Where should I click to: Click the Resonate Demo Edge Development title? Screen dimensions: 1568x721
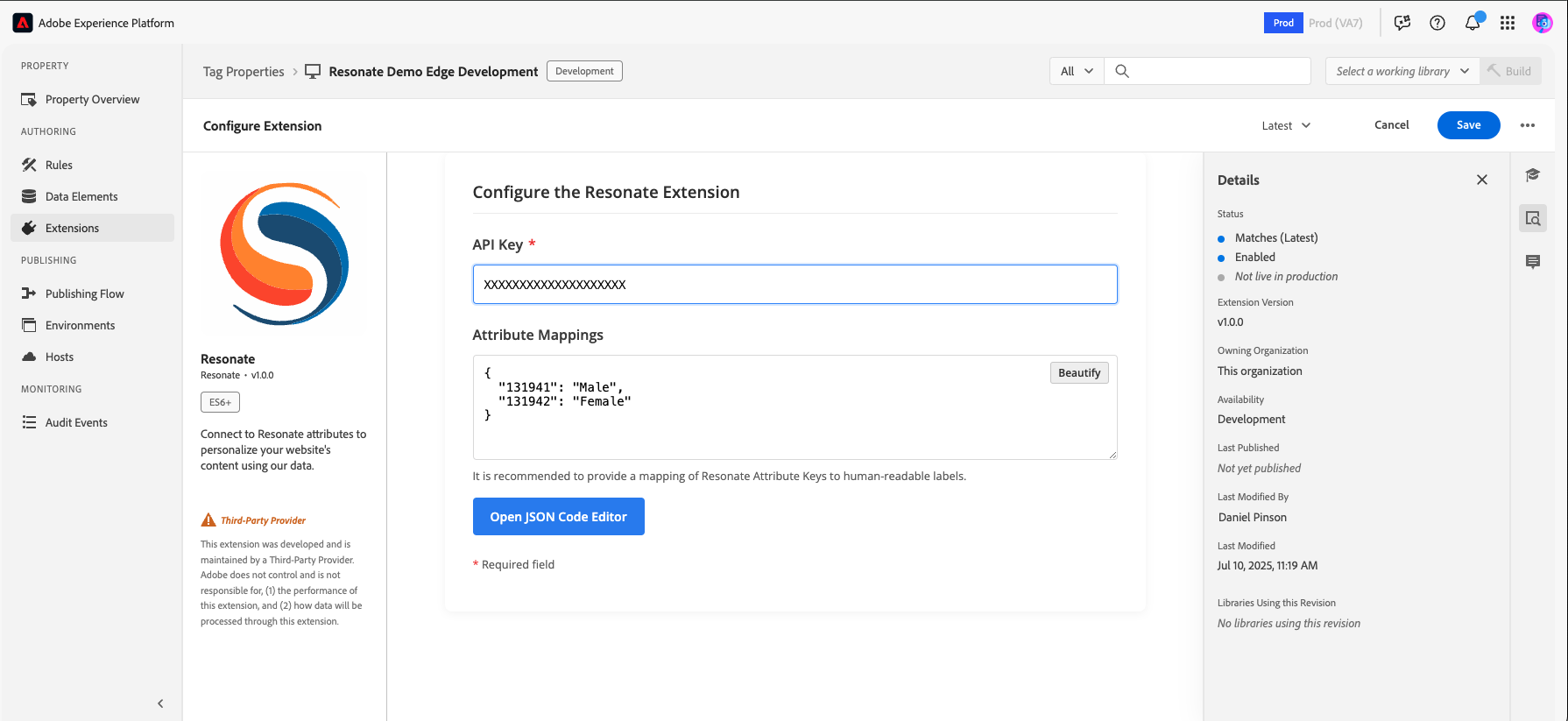tap(434, 72)
